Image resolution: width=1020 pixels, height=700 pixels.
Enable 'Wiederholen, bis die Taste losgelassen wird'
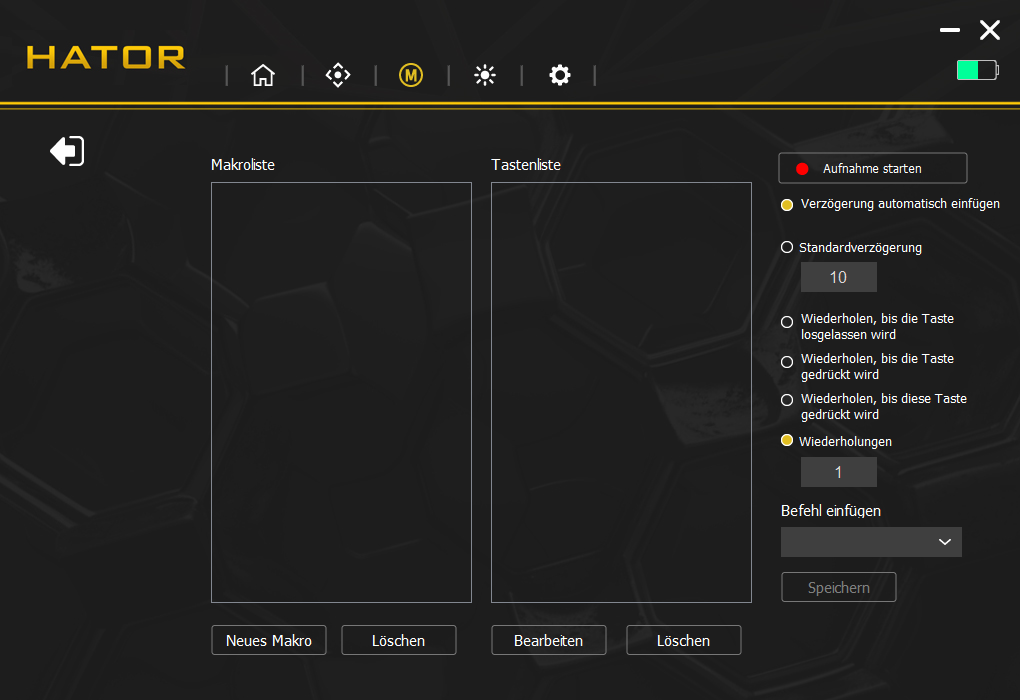click(x=787, y=322)
